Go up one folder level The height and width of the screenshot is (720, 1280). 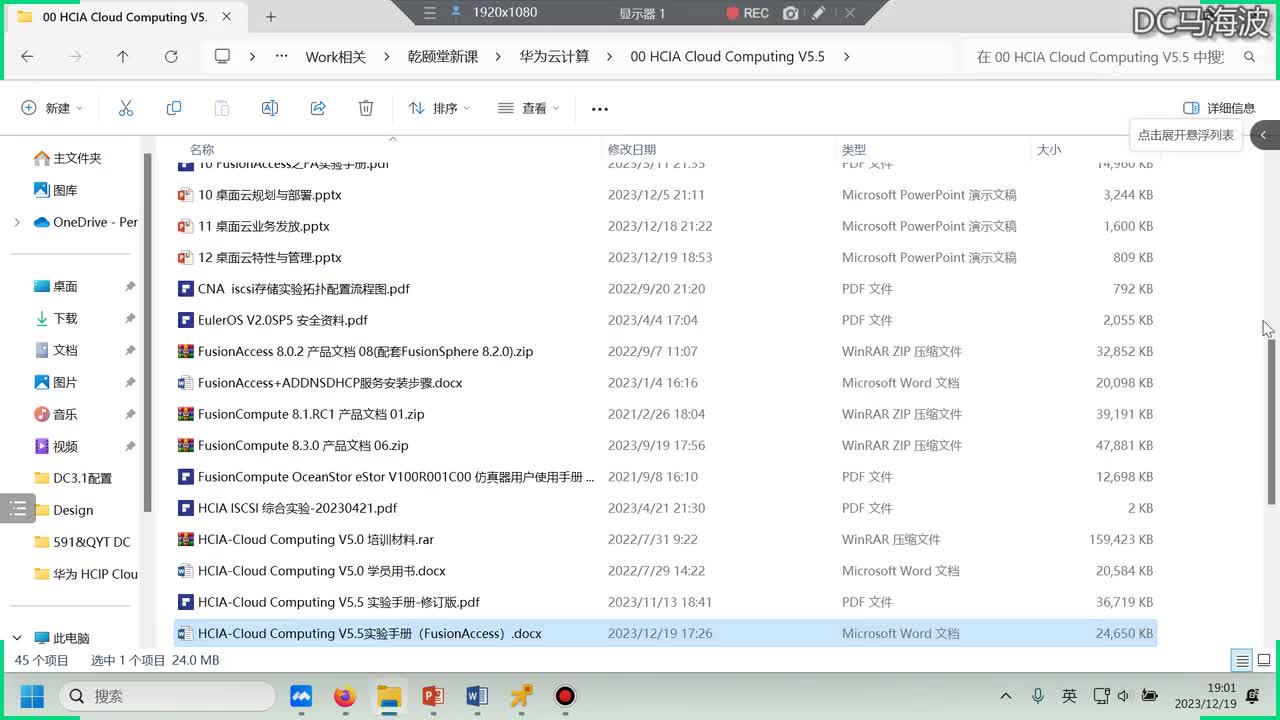pos(123,57)
